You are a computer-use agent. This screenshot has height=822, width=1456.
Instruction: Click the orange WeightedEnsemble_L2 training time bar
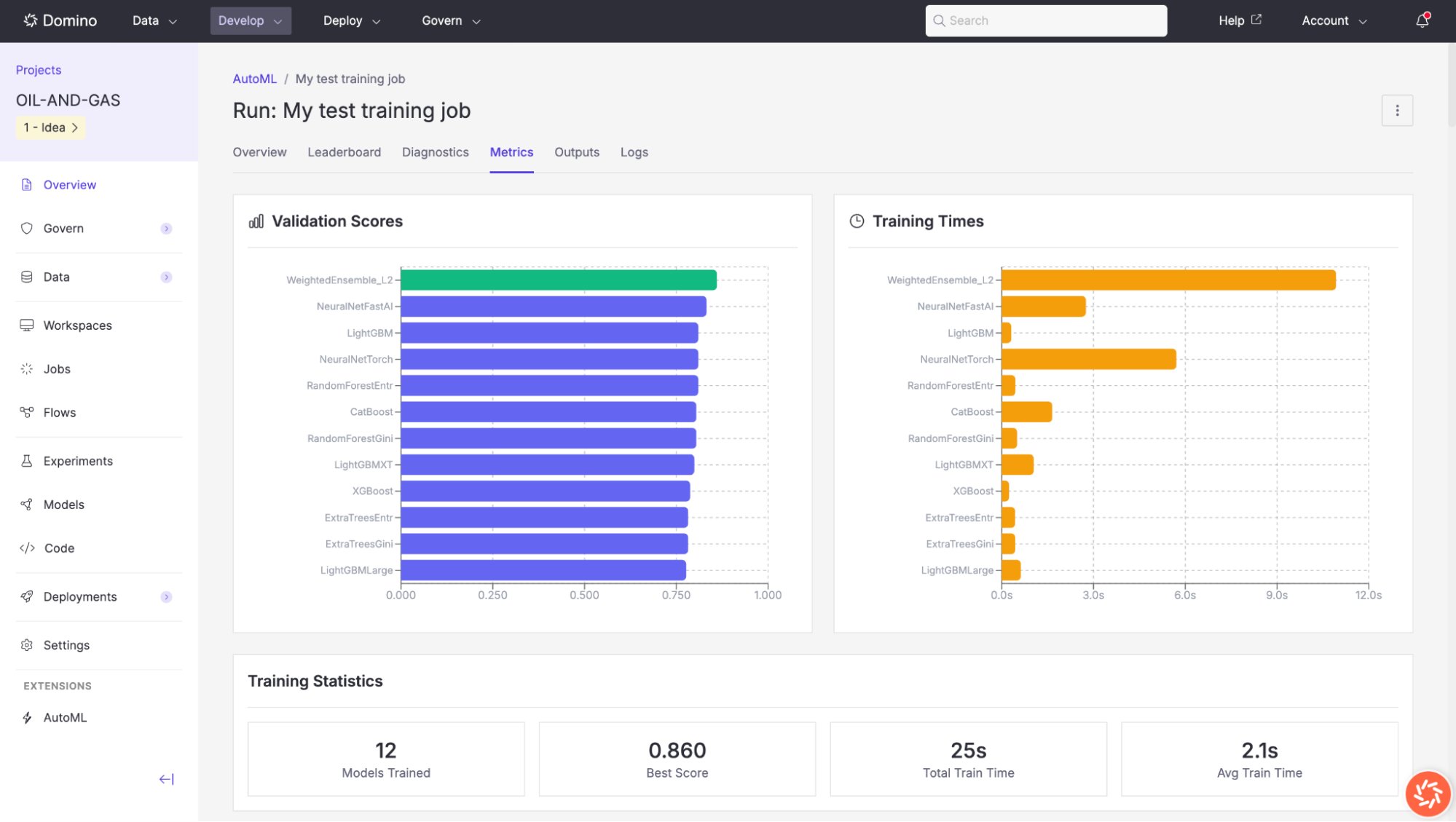click(1169, 280)
